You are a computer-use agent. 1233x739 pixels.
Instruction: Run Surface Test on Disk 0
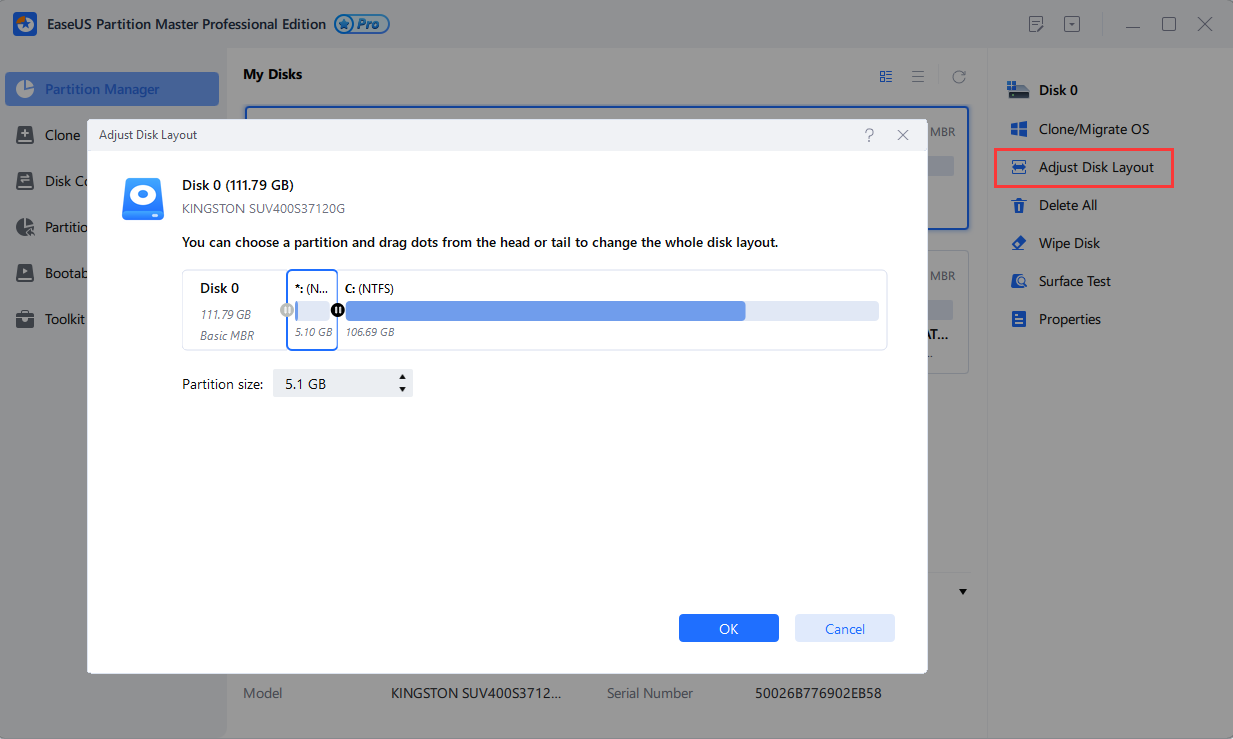tap(1074, 281)
